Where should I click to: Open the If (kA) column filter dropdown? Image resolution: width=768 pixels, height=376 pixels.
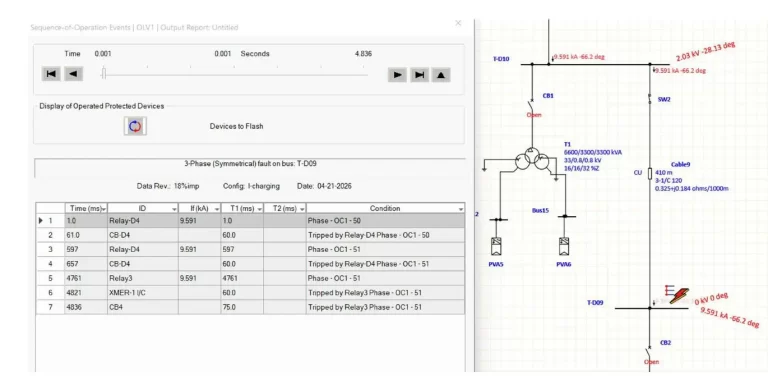(x=217, y=209)
